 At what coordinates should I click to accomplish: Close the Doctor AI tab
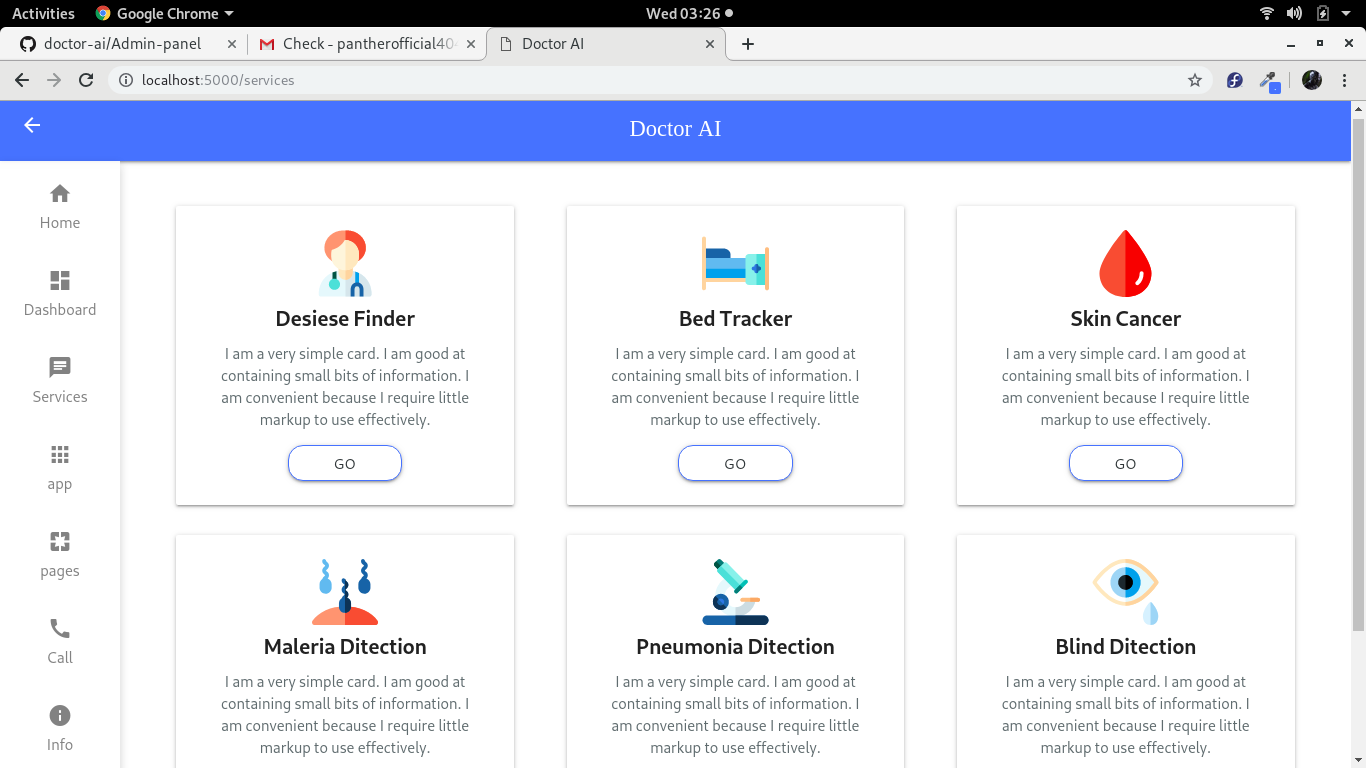pyautogui.click(x=711, y=44)
